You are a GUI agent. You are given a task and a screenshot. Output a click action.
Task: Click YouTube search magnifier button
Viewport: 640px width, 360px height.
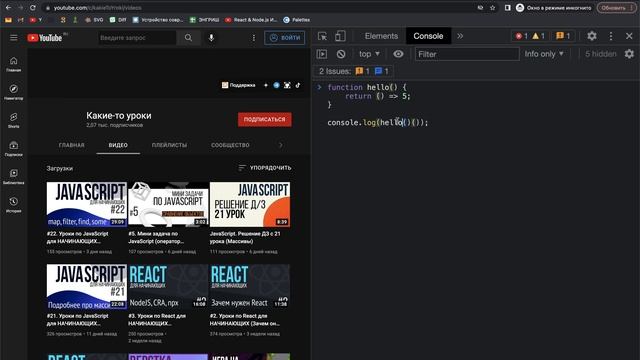[188, 38]
